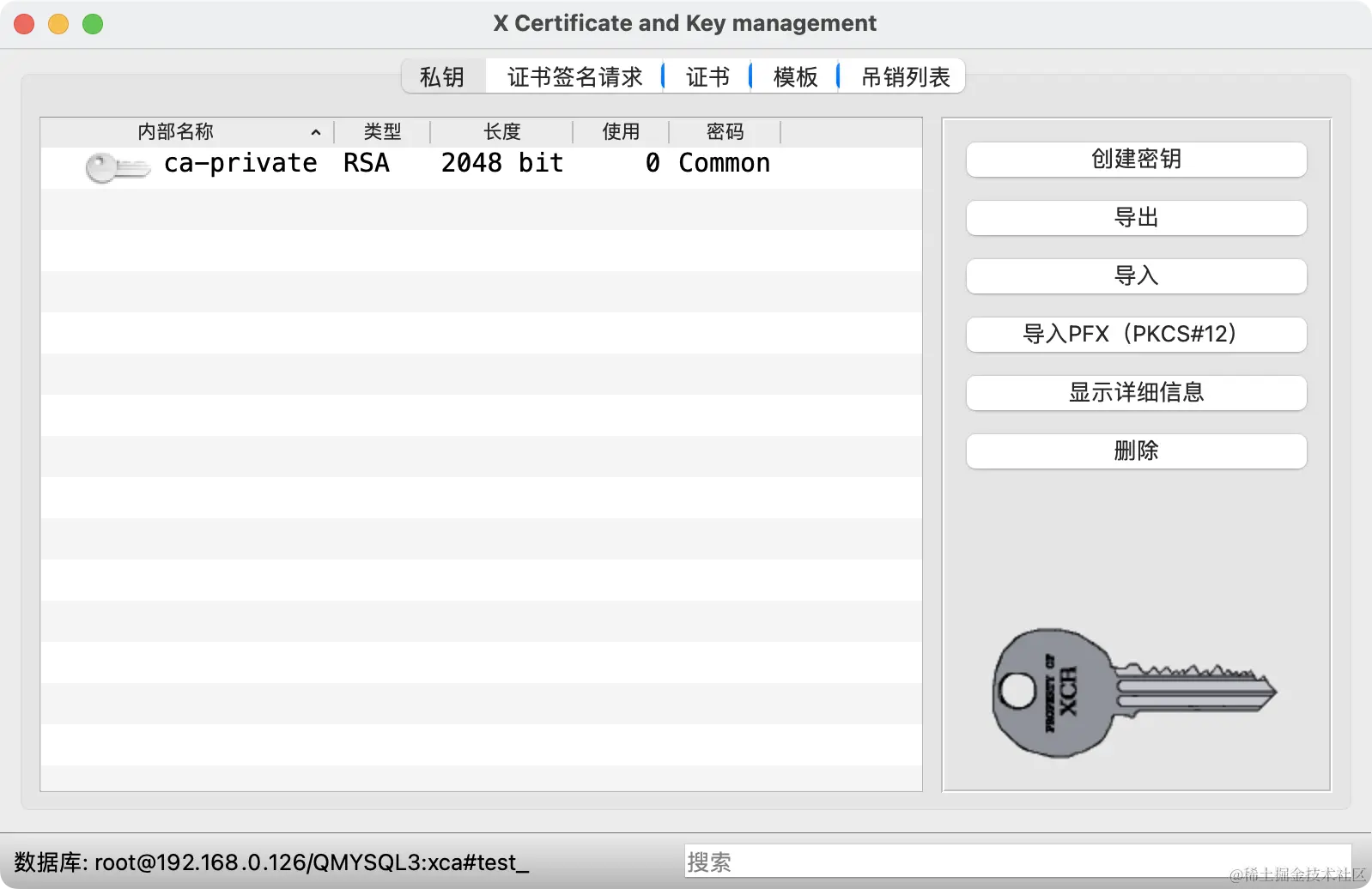This screenshot has width=1372, height=889.
Task: Select the ca-private key row
Action: point(481,167)
